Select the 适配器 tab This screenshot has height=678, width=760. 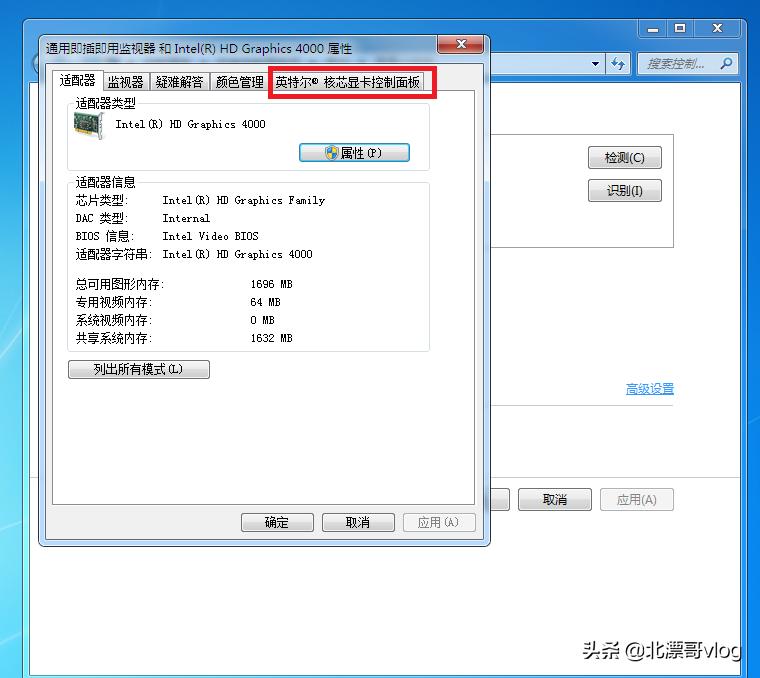[78, 80]
